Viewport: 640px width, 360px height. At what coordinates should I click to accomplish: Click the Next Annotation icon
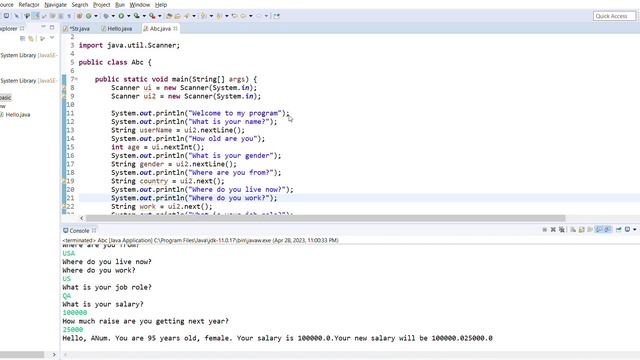click(x=203, y=16)
